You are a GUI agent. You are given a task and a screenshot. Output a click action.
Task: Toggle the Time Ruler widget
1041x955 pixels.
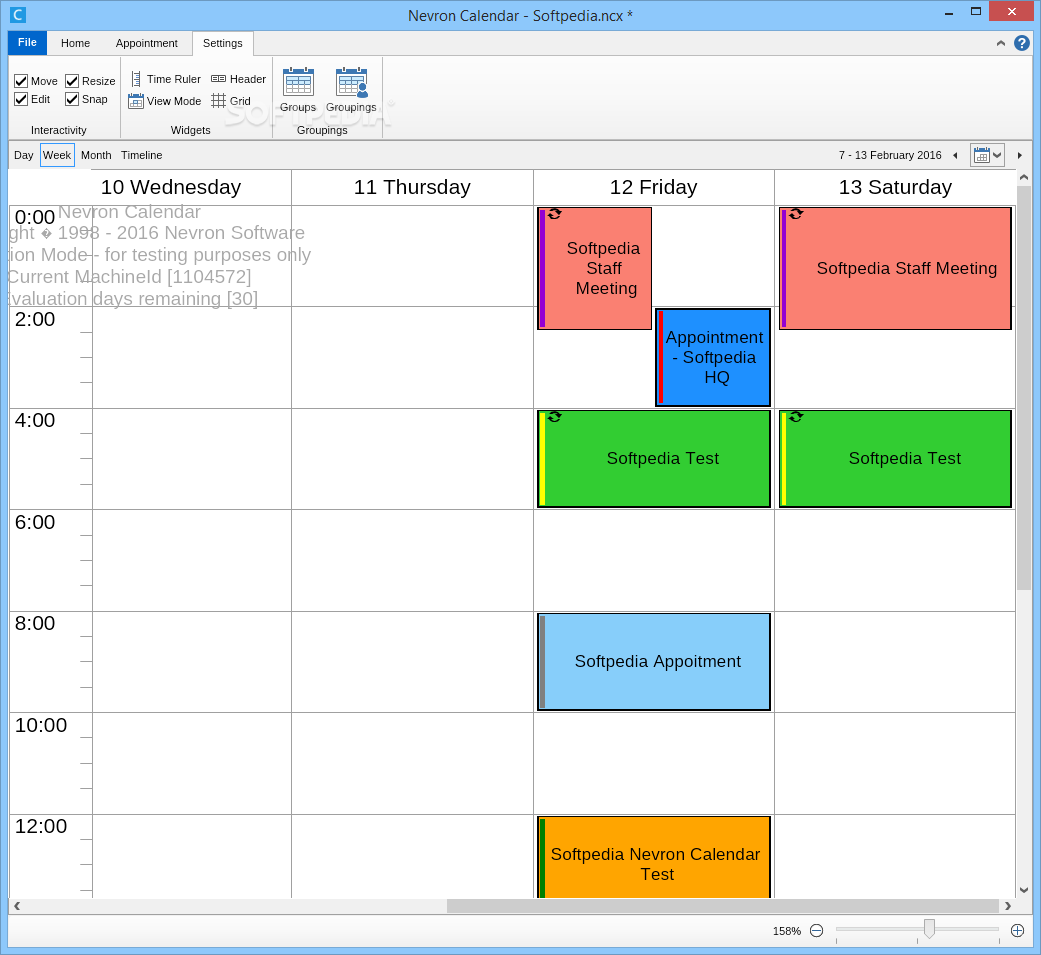click(165, 79)
